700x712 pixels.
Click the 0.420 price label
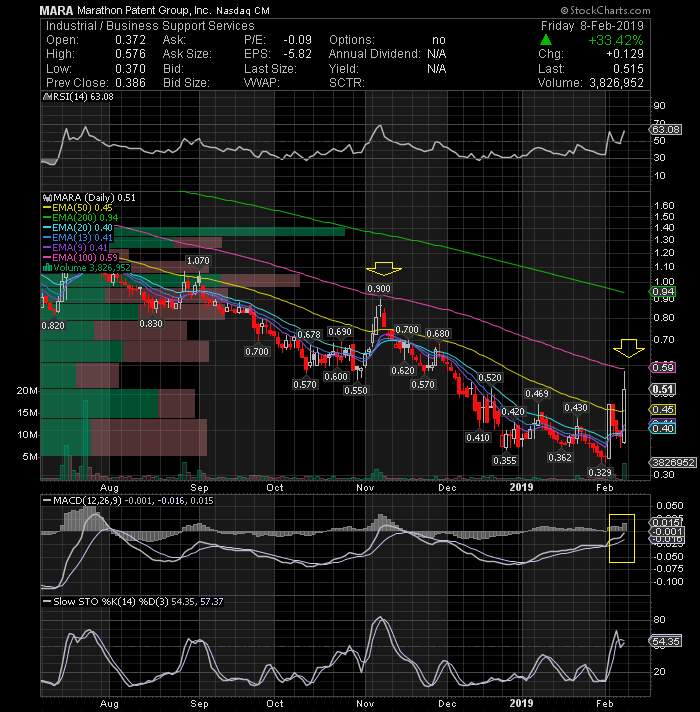(x=513, y=412)
